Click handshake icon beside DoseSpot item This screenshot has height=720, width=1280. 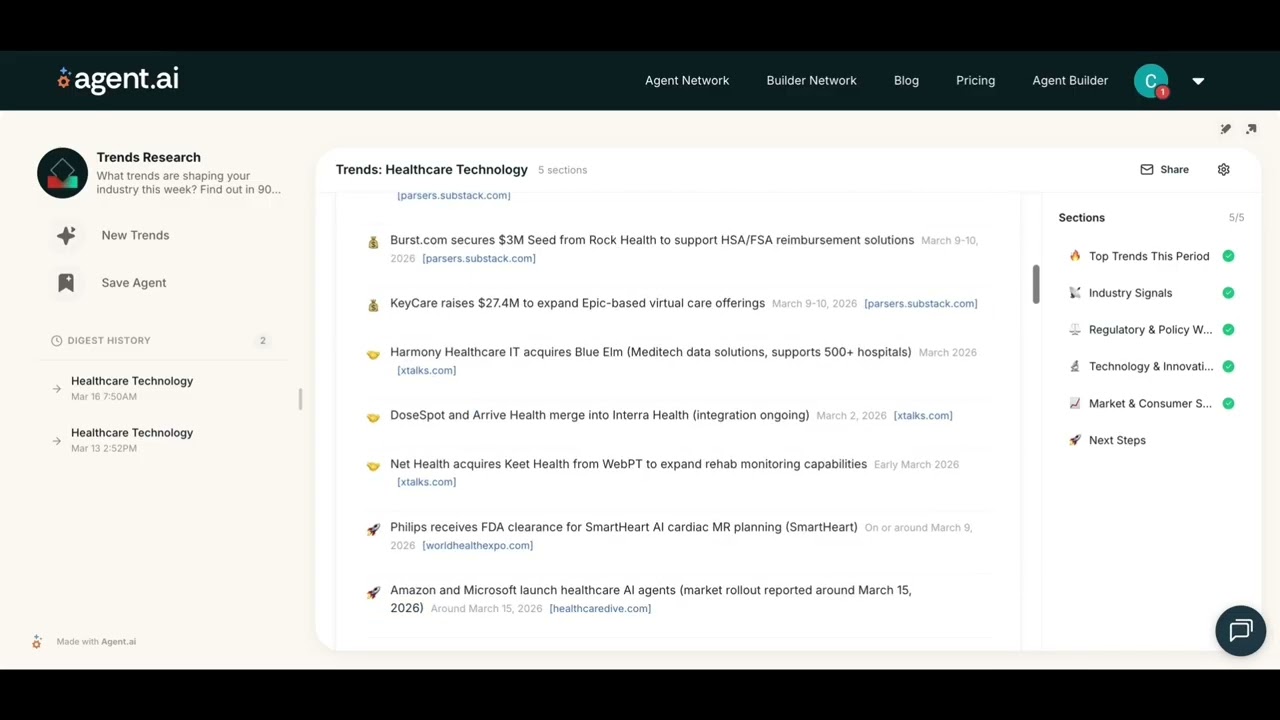tap(373, 417)
